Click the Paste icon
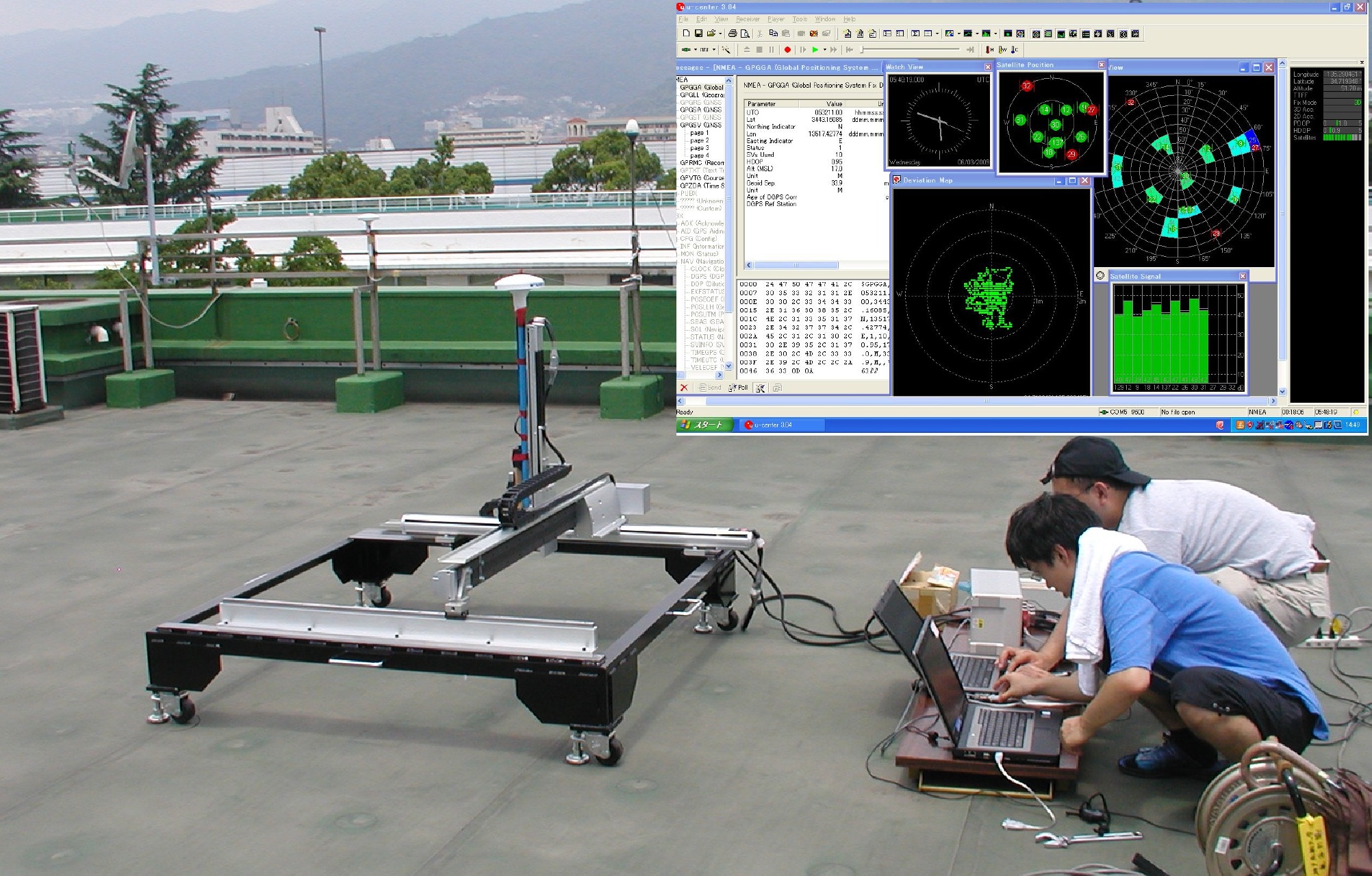1372x876 pixels. (786, 34)
